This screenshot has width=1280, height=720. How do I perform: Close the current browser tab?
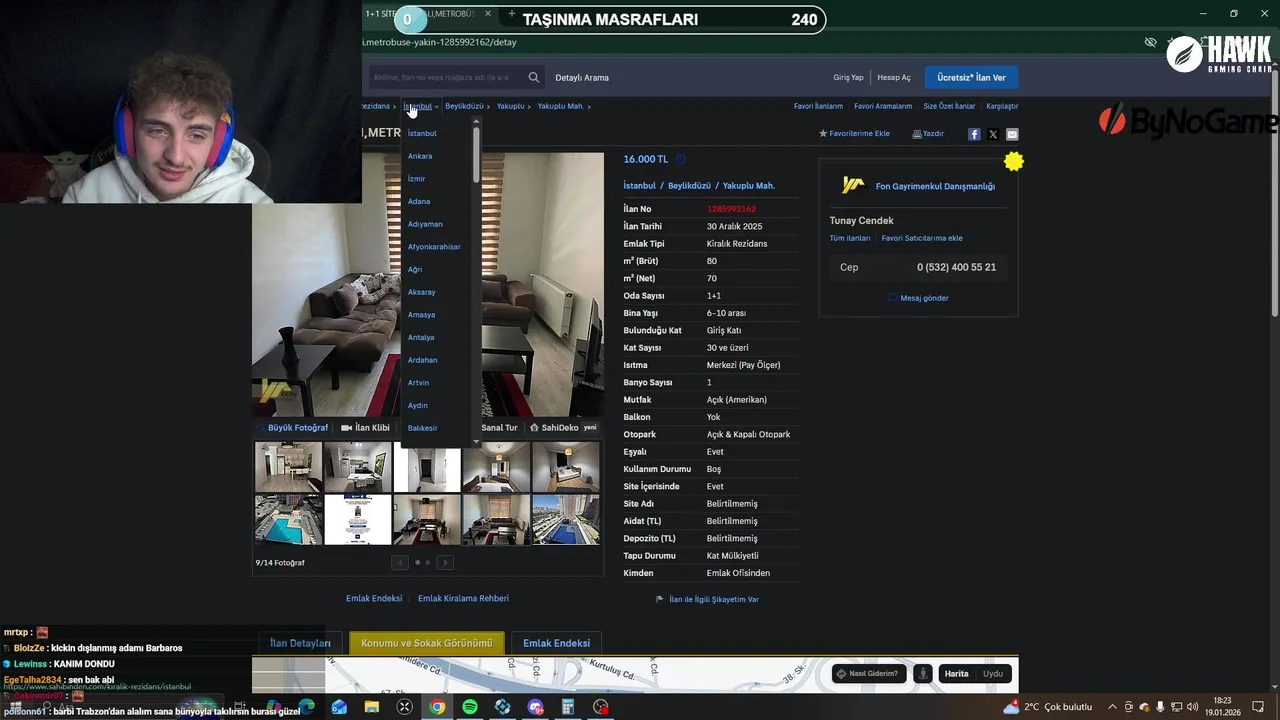point(488,14)
